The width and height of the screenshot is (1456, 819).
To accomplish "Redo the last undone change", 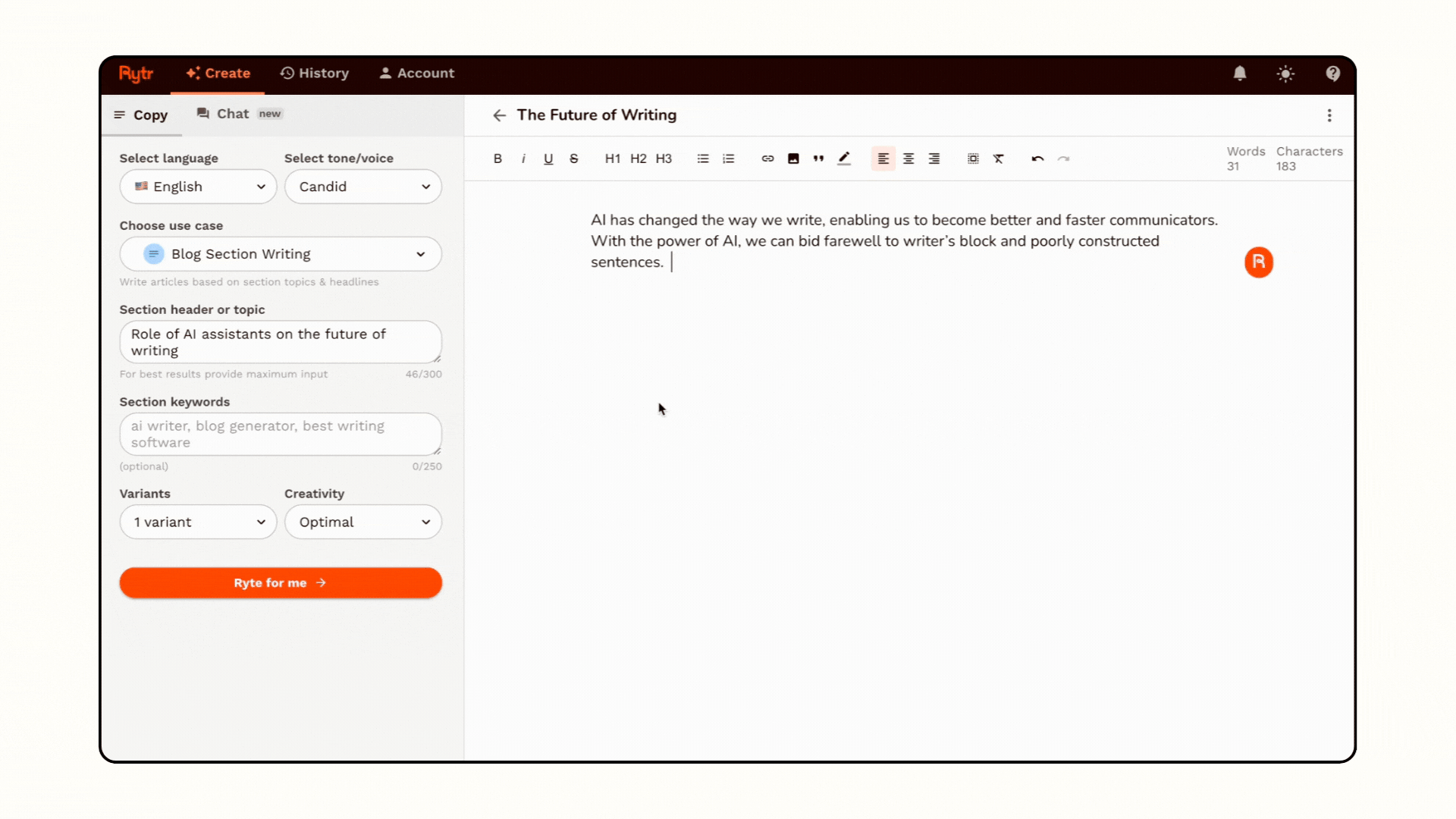I will pos(1063,158).
